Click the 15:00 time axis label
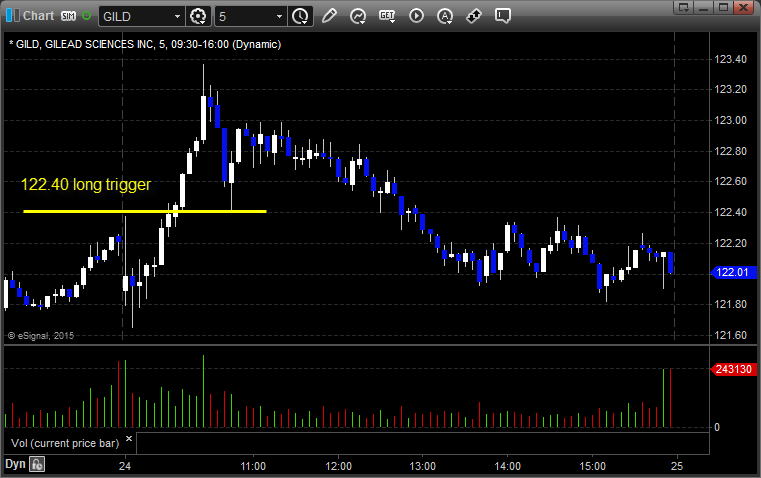This screenshot has height=478, width=761. click(x=593, y=466)
